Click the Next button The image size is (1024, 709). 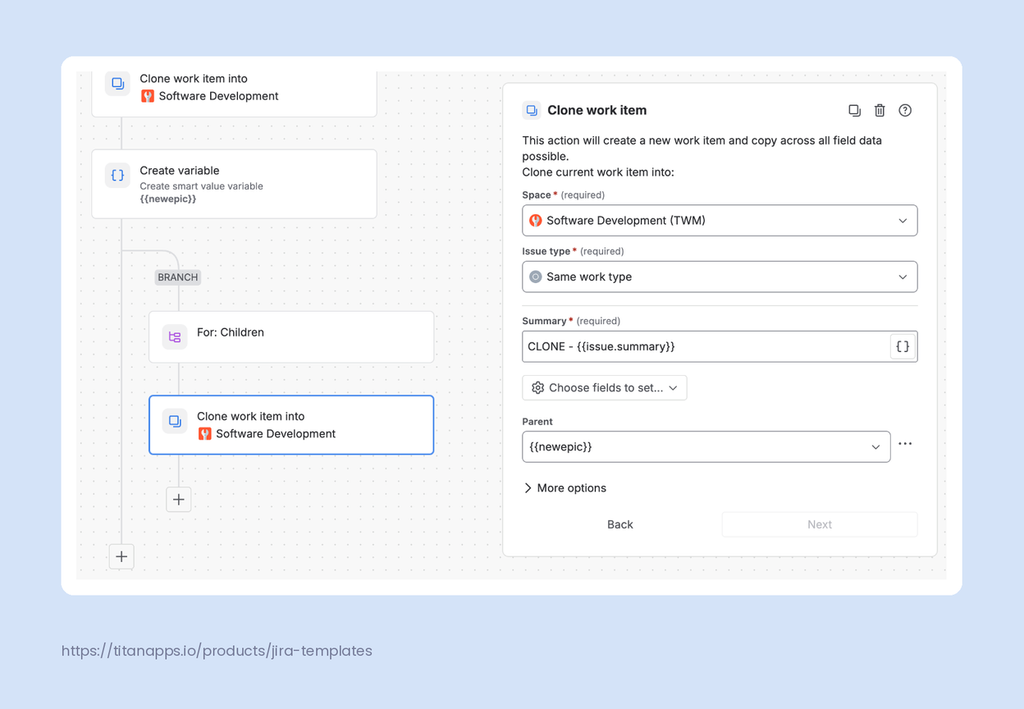[820, 524]
